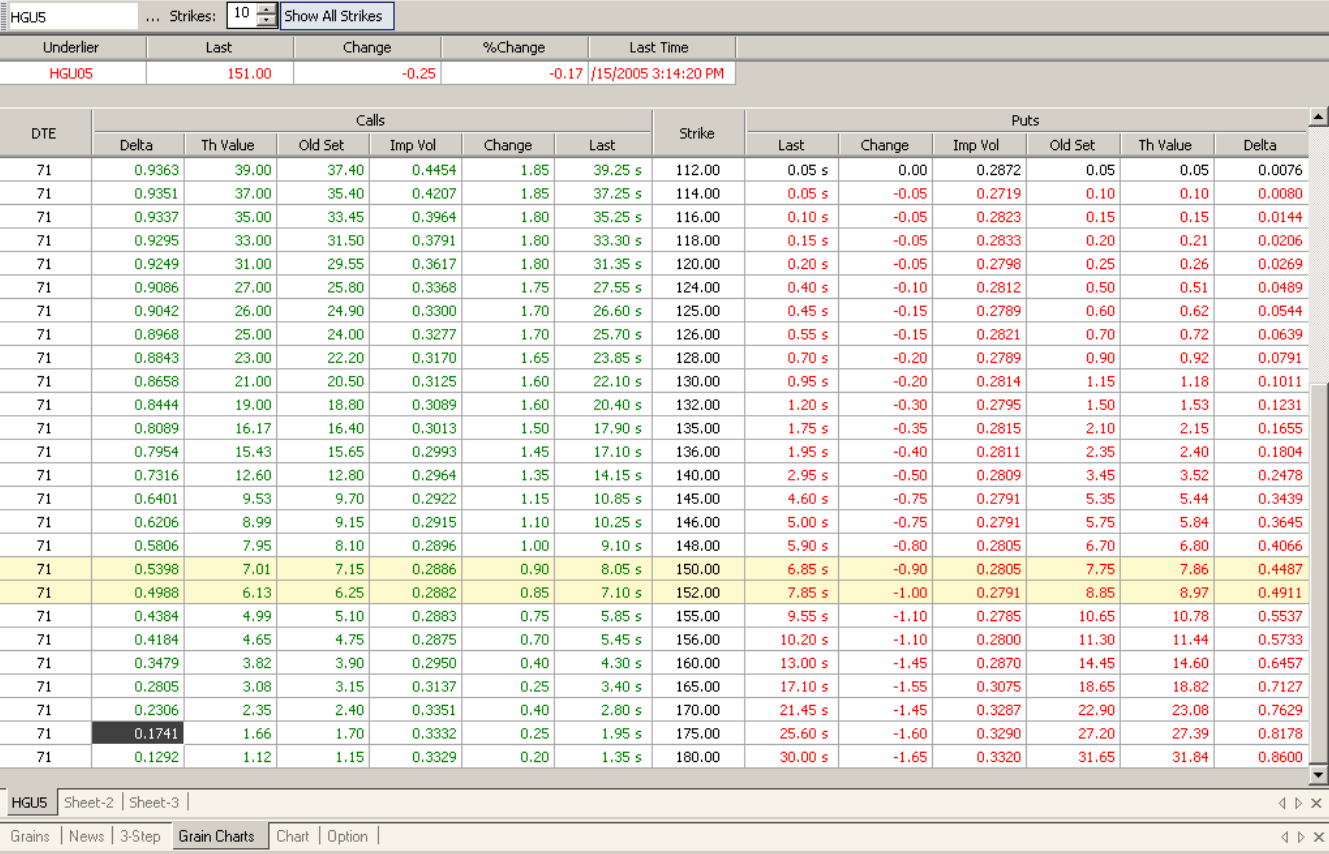1329x854 pixels.
Task: Click call implied vol 0.4454
Action: coord(415,170)
